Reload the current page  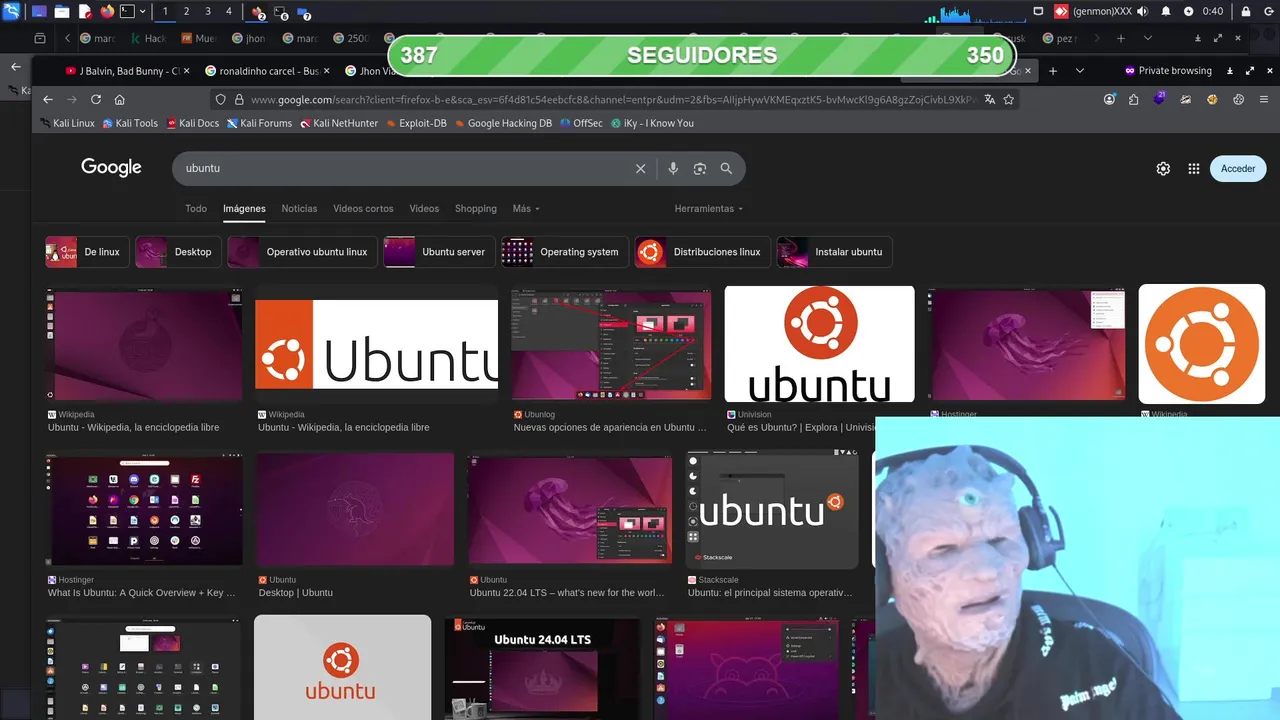pyautogui.click(x=96, y=99)
